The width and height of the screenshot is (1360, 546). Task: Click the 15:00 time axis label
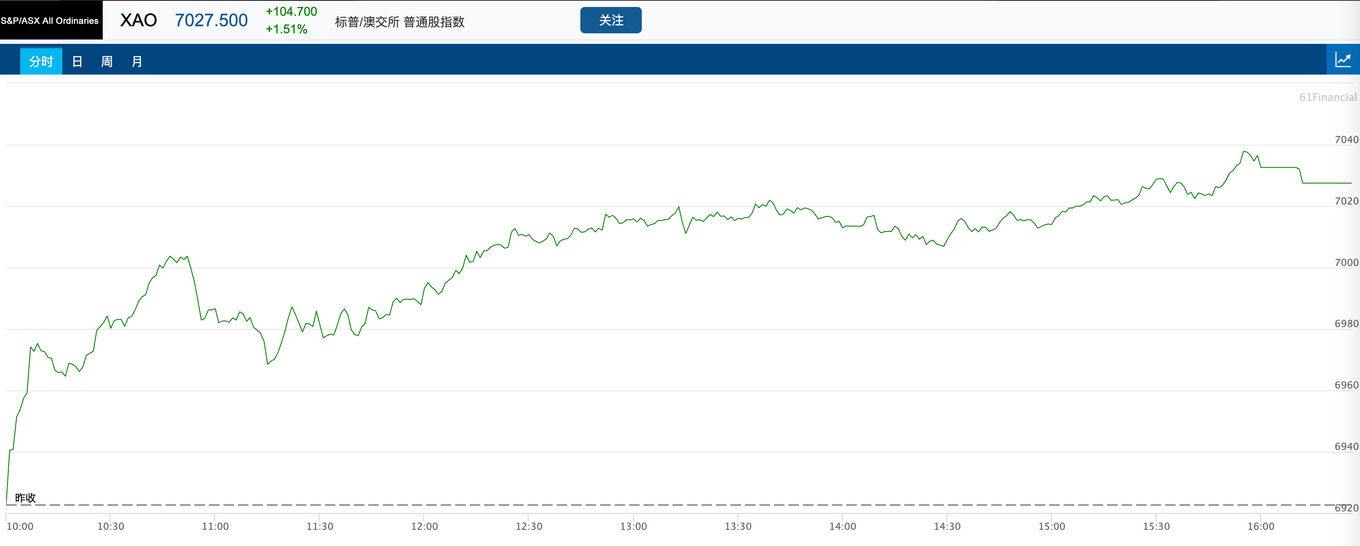[x=1052, y=526]
